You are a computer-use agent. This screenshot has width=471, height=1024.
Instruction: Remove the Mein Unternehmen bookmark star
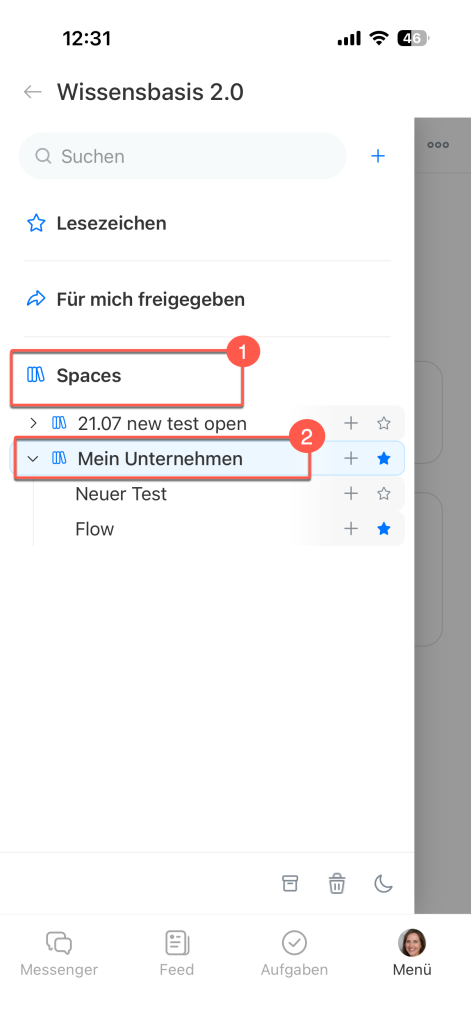tap(384, 458)
